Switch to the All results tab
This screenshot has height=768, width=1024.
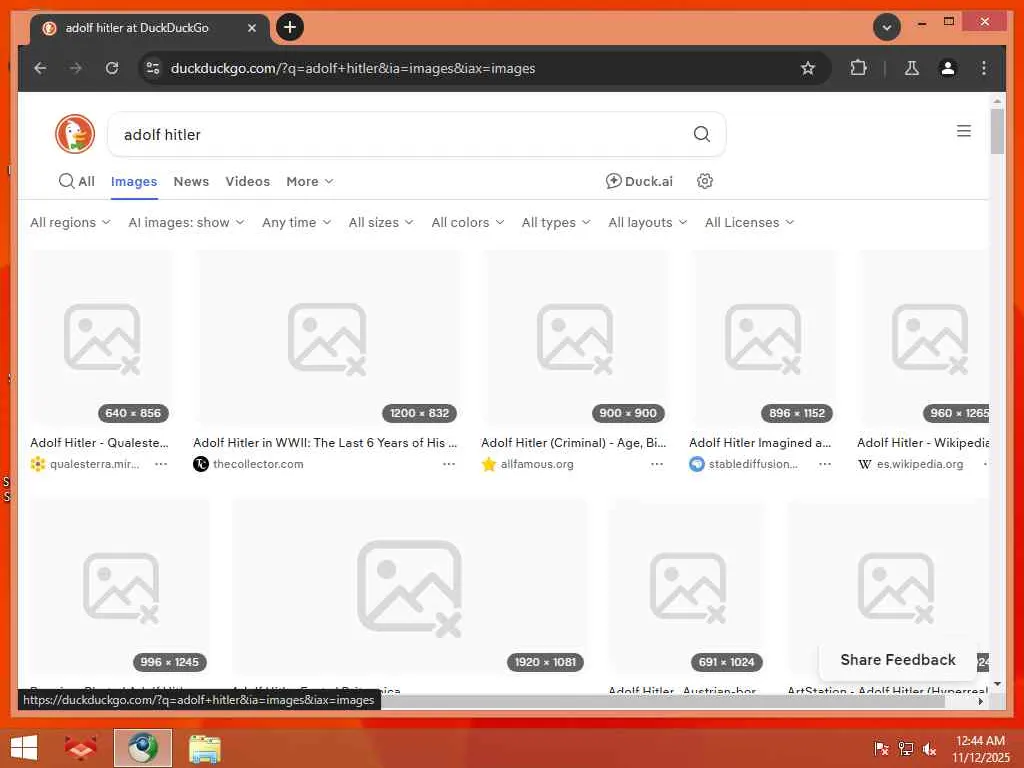[76, 182]
